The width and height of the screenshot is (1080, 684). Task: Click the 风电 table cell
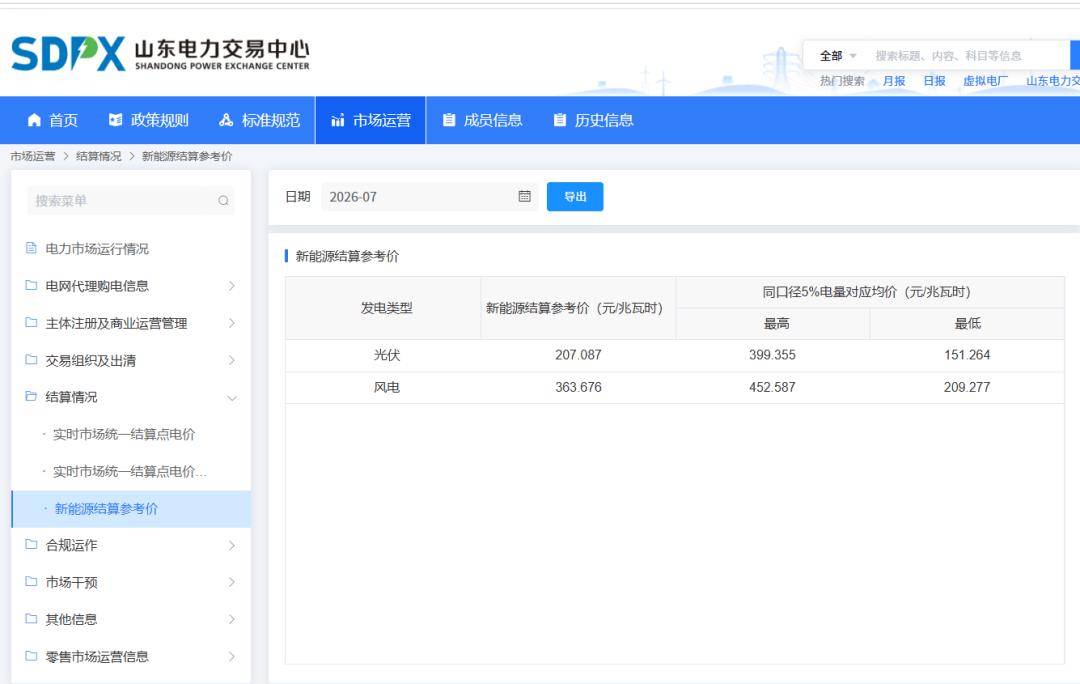[x=386, y=387]
